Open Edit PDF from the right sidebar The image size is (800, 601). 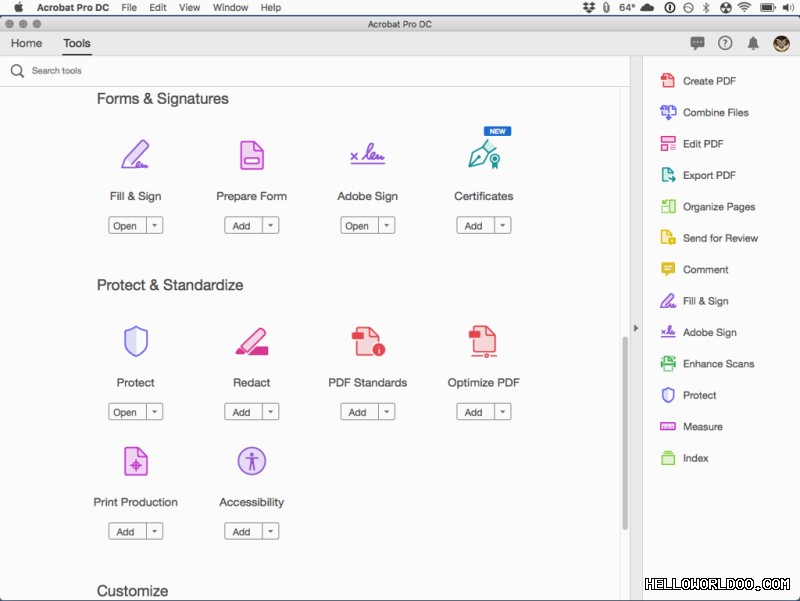pos(691,144)
